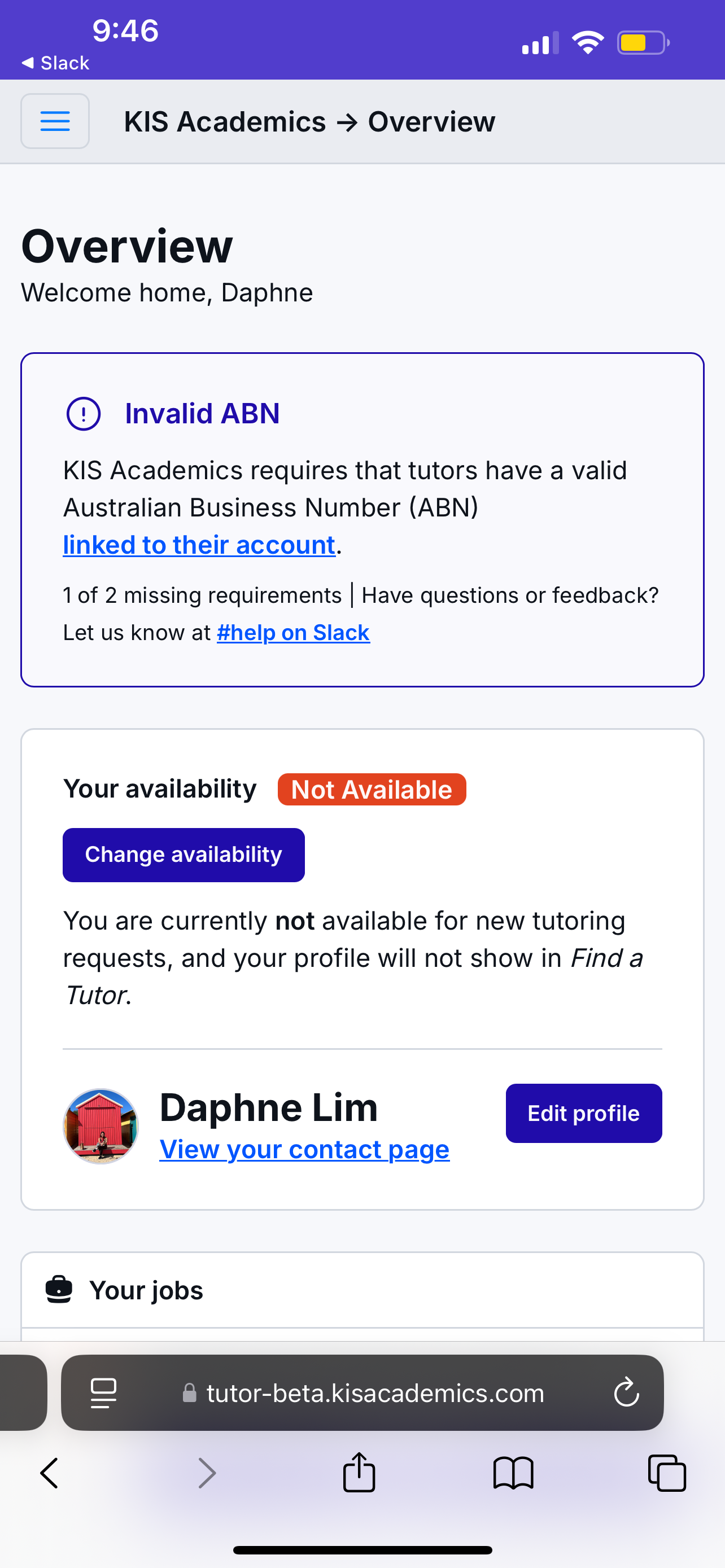Go back using Safari back arrow
The height and width of the screenshot is (1568, 725).
(49, 1473)
